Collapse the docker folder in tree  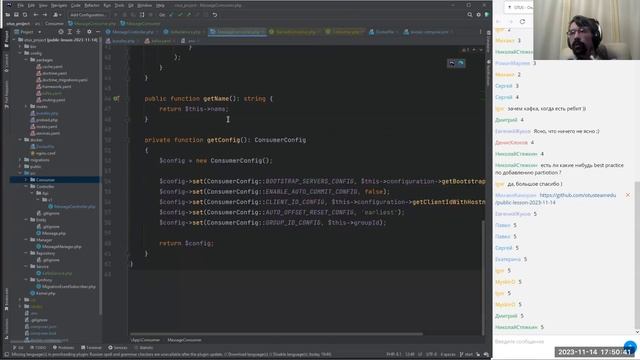(20, 140)
